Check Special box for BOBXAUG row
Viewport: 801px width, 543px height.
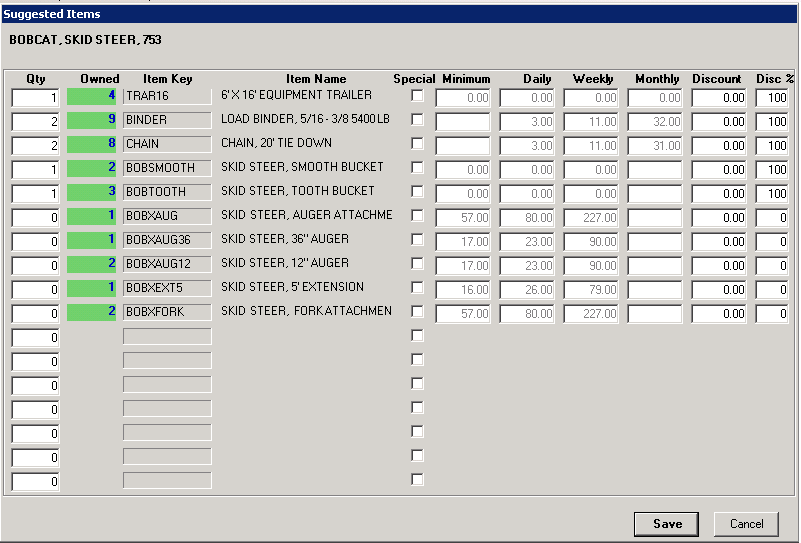click(x=417, y=216)
